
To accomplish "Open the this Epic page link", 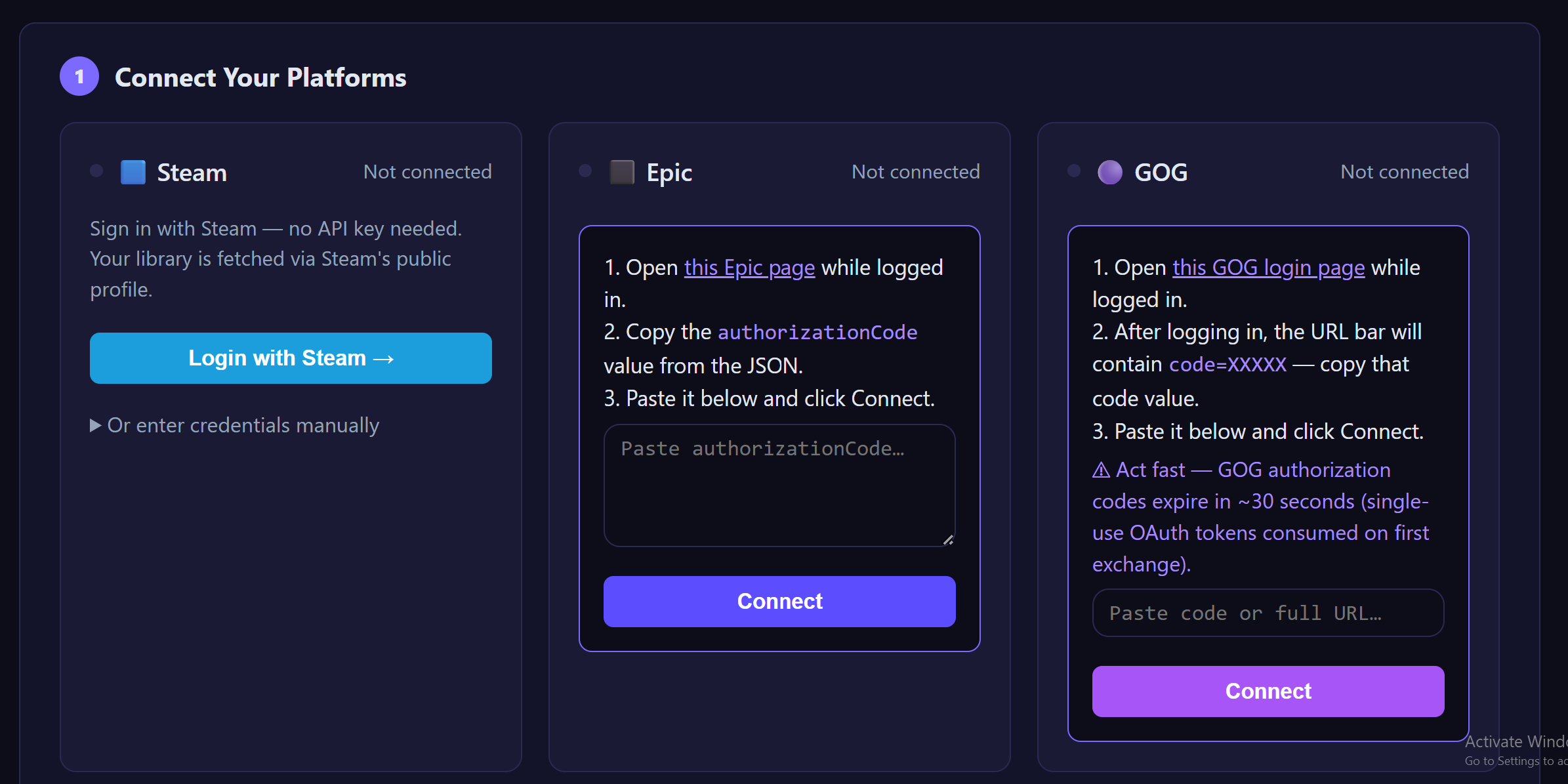I will click(749, 268).
